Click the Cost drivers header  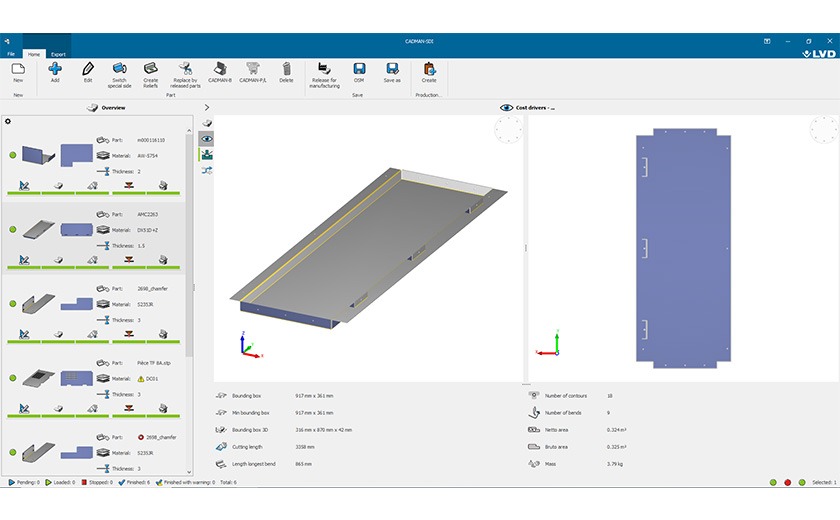click(528, 108)
